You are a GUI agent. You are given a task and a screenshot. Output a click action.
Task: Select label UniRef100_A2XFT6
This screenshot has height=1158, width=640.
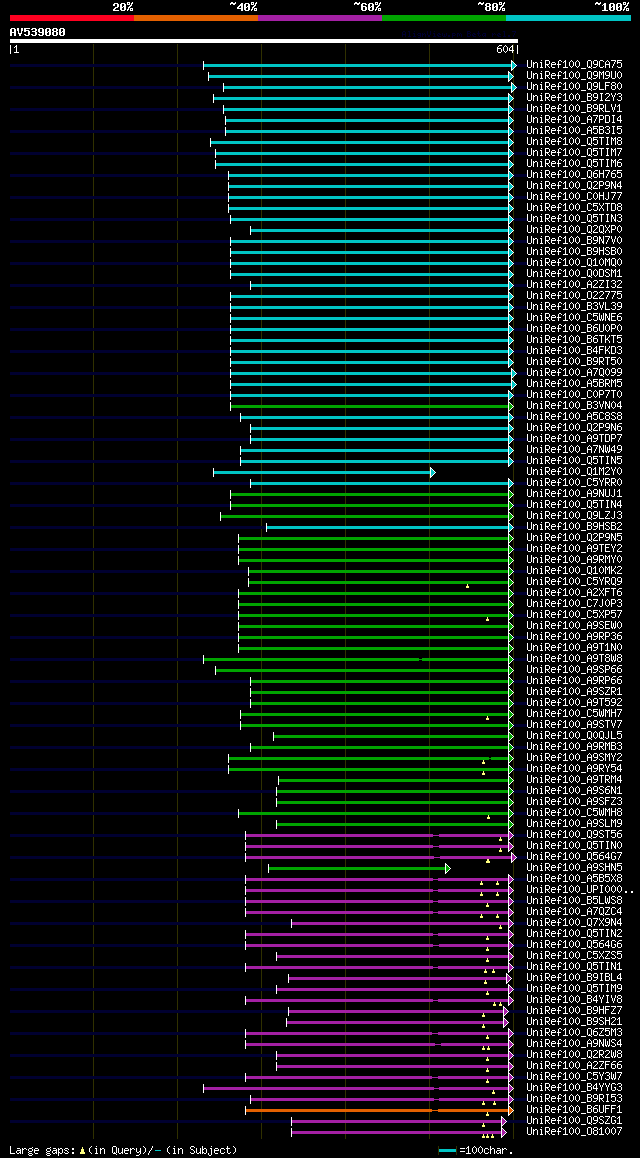[x=574, y=593]
